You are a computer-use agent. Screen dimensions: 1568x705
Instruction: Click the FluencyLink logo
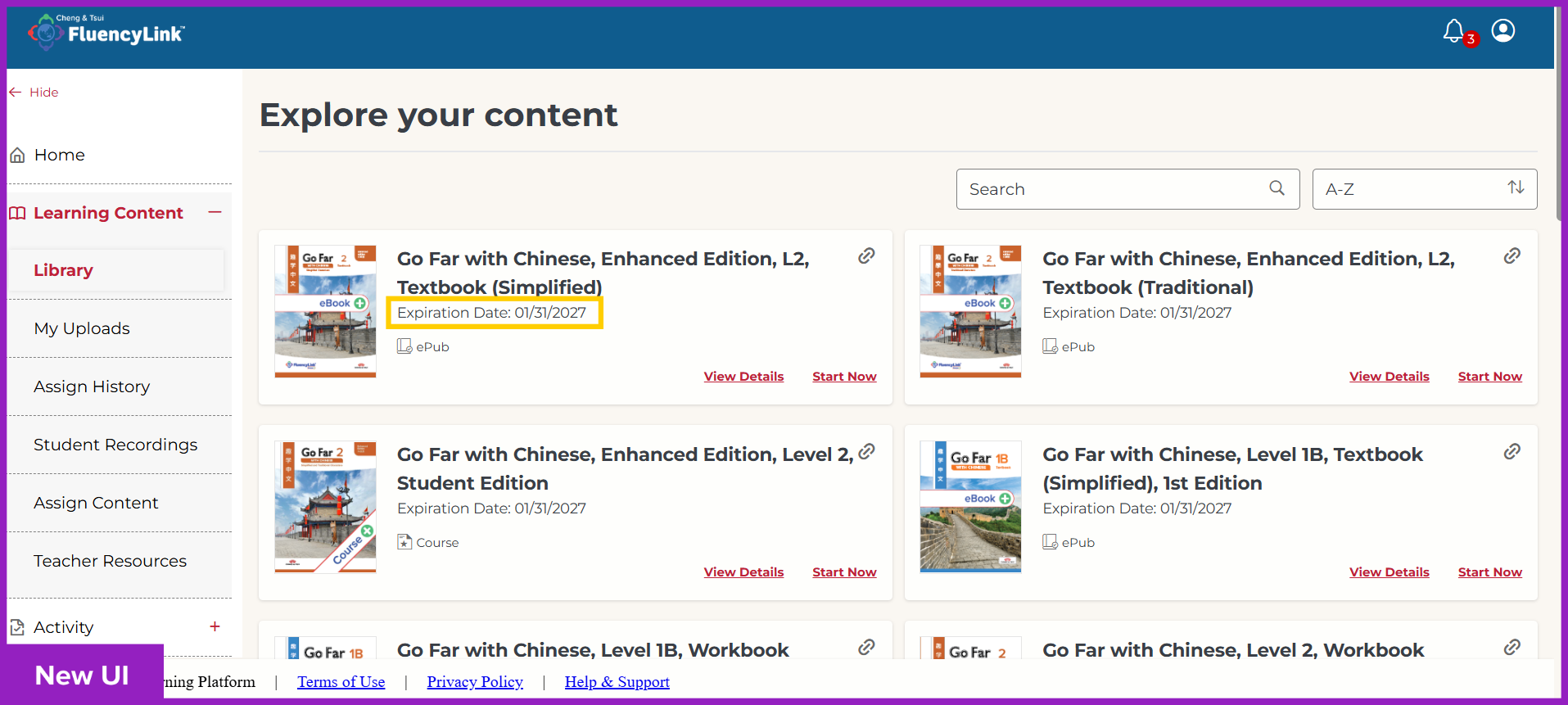(106, 31)
